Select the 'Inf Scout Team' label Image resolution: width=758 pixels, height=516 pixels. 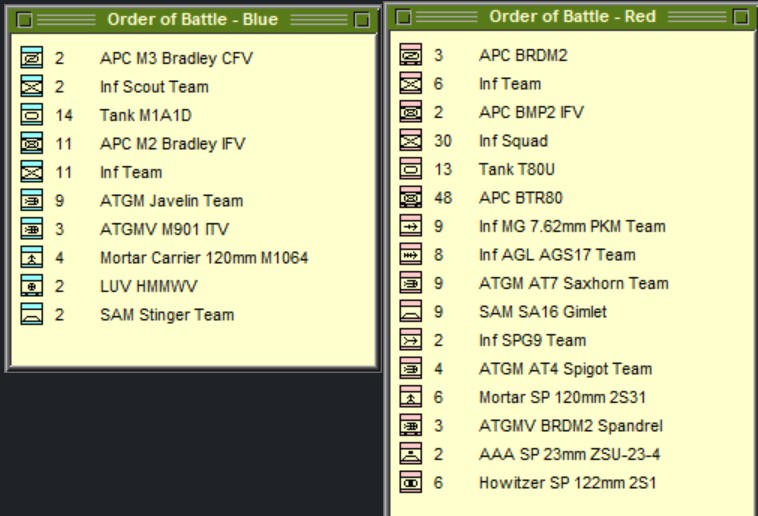pyautogui.click(x=154, y=87)
